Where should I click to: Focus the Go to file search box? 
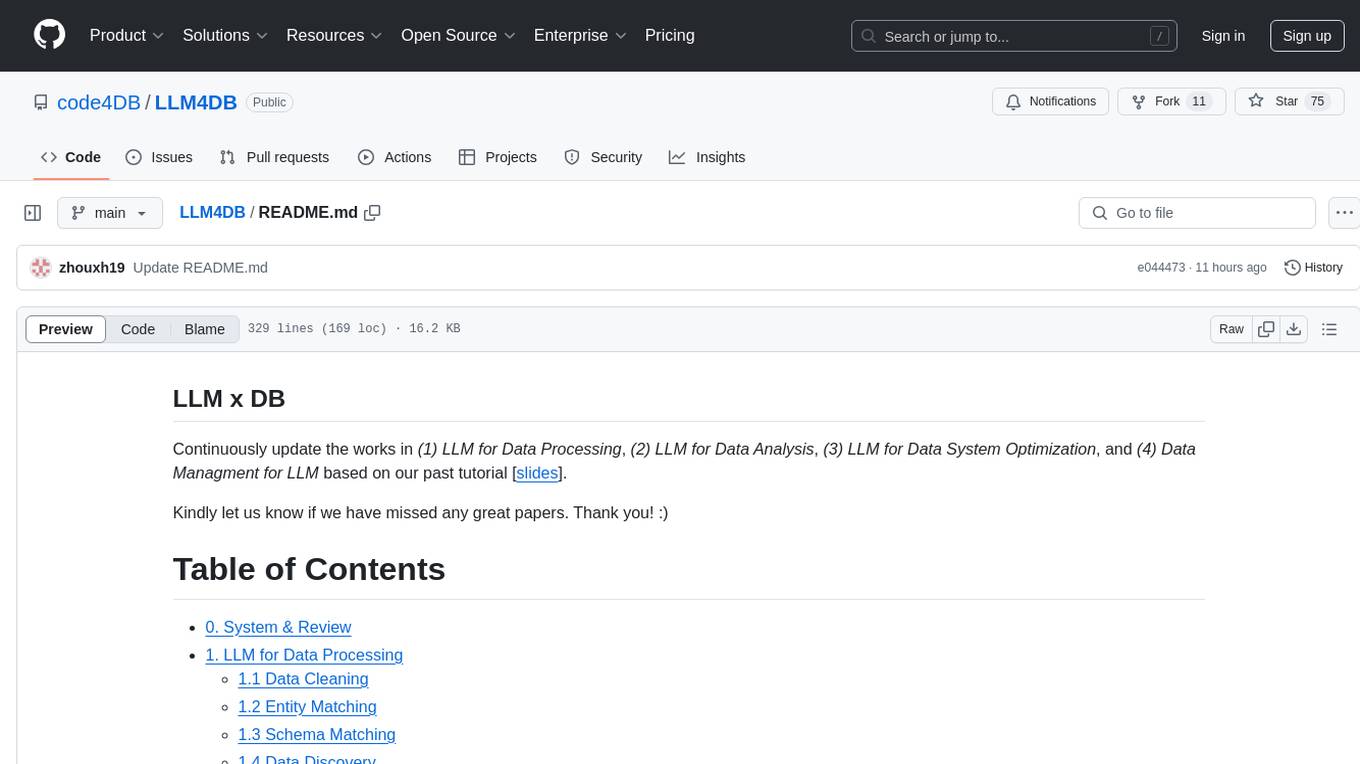coord(1197,213)
